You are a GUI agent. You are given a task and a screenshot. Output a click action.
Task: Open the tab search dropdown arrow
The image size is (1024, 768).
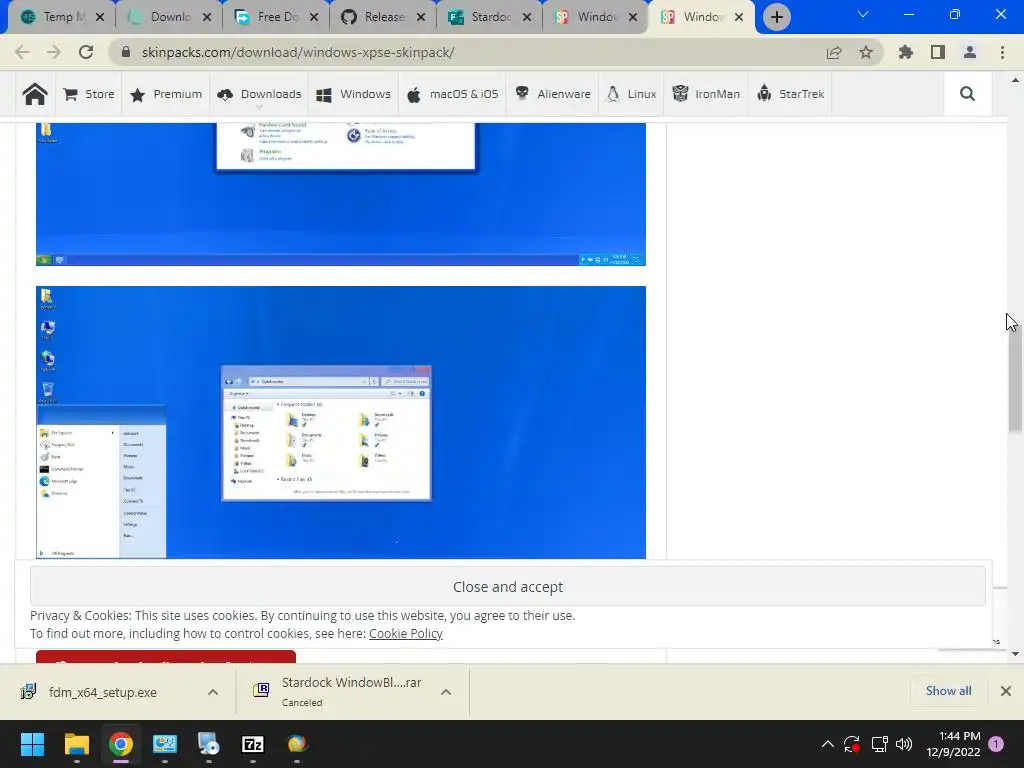tap(863, 14)
